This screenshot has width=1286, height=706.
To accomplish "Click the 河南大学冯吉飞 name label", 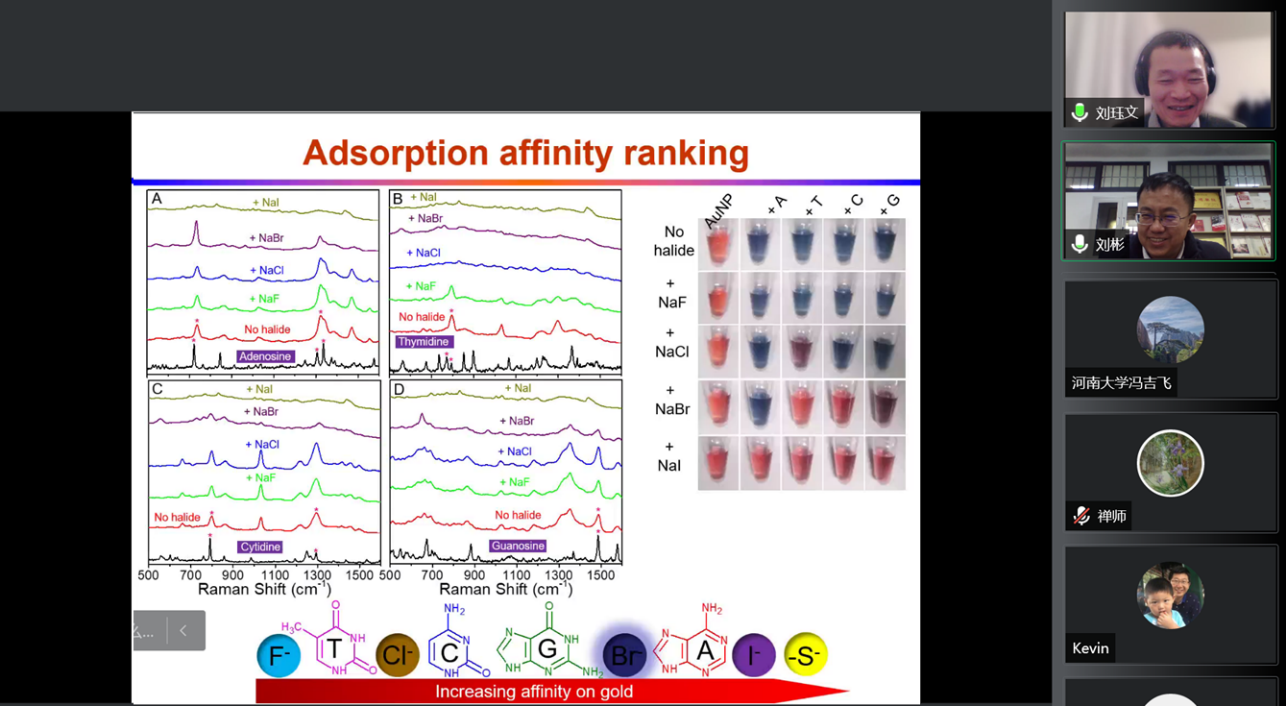I will 1121,382.
